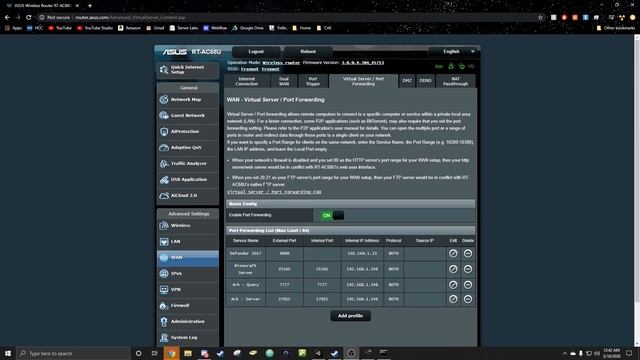Open YouTube bookmark
The image size is (640, 360).
pyautogui.click(x=60, y=28)
